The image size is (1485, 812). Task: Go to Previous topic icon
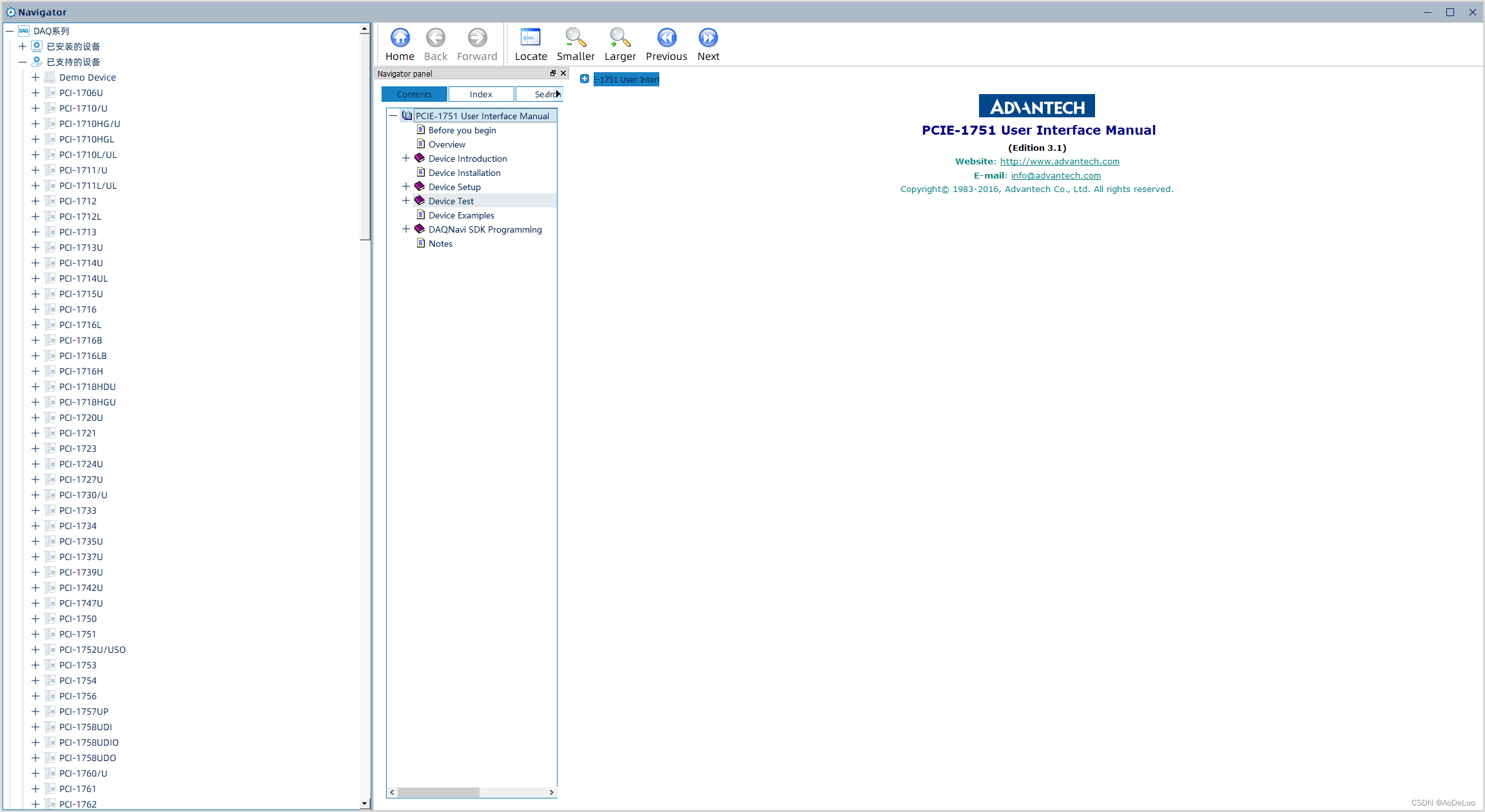pyautogui.click(x=666, y=38)
